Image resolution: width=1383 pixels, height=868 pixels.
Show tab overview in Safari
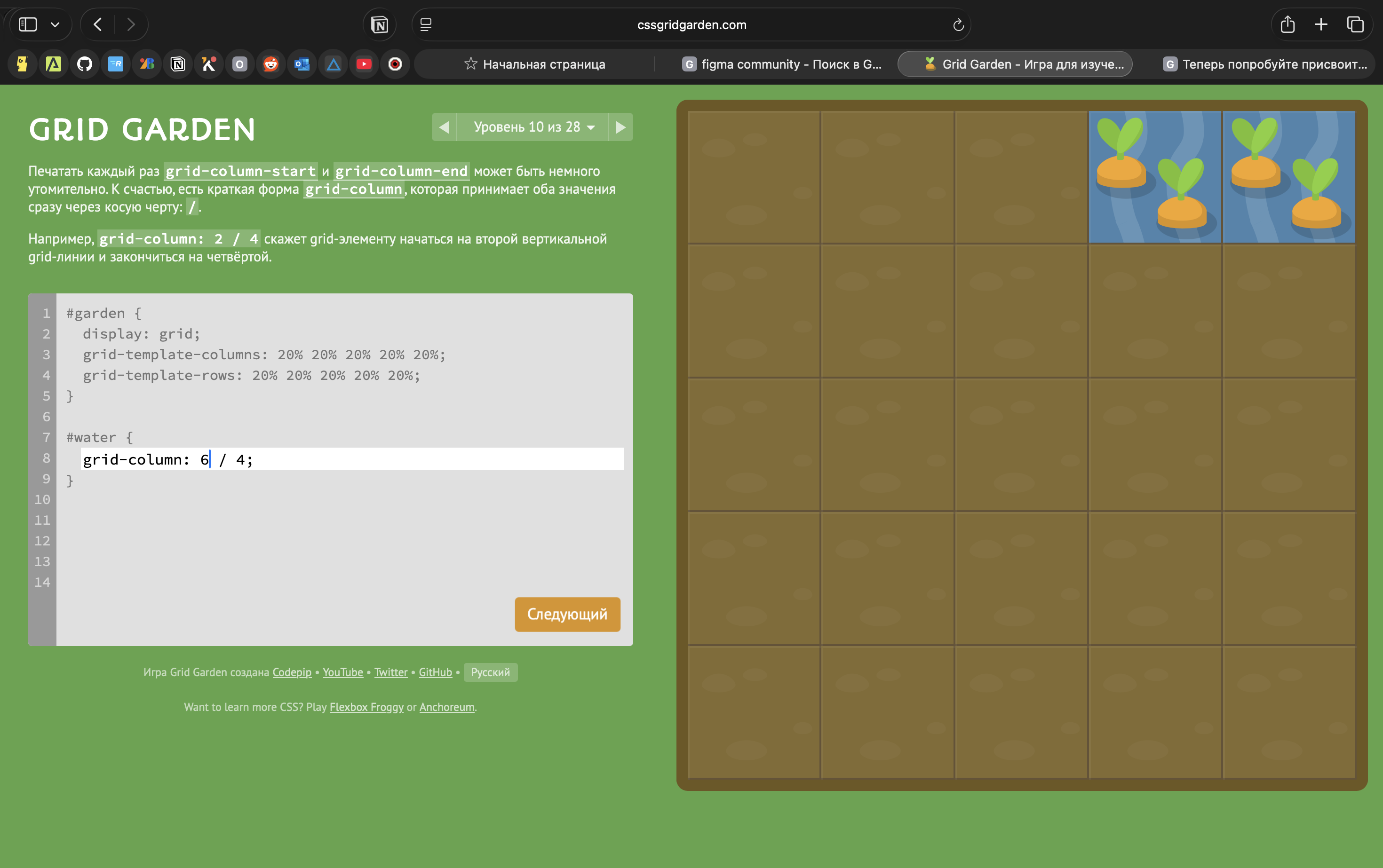click(1355, 24)
